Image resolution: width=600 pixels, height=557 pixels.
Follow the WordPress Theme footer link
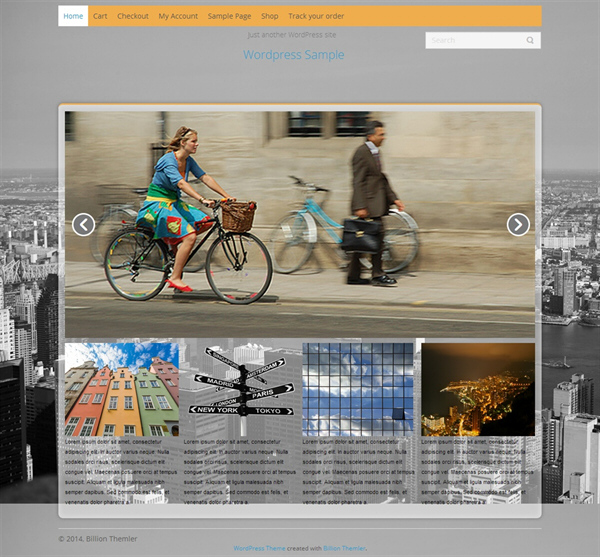click(258, 548)
